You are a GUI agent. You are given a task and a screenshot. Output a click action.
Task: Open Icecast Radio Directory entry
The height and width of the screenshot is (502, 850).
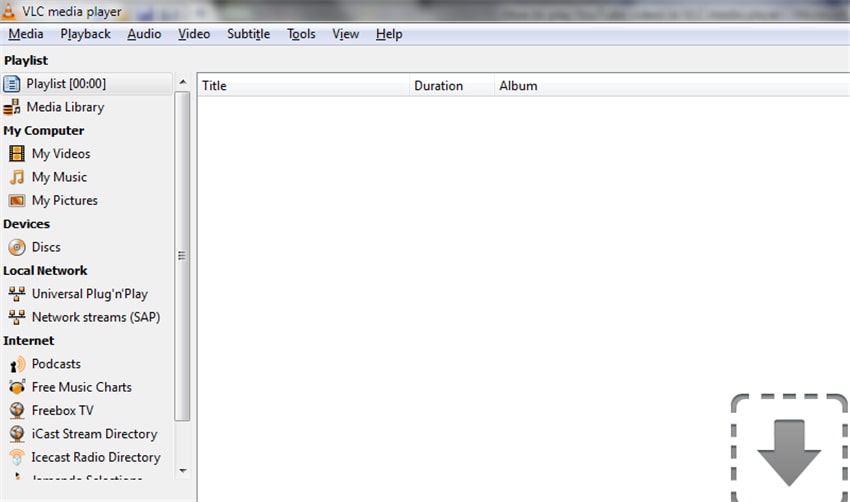click(x=96, y=457)
